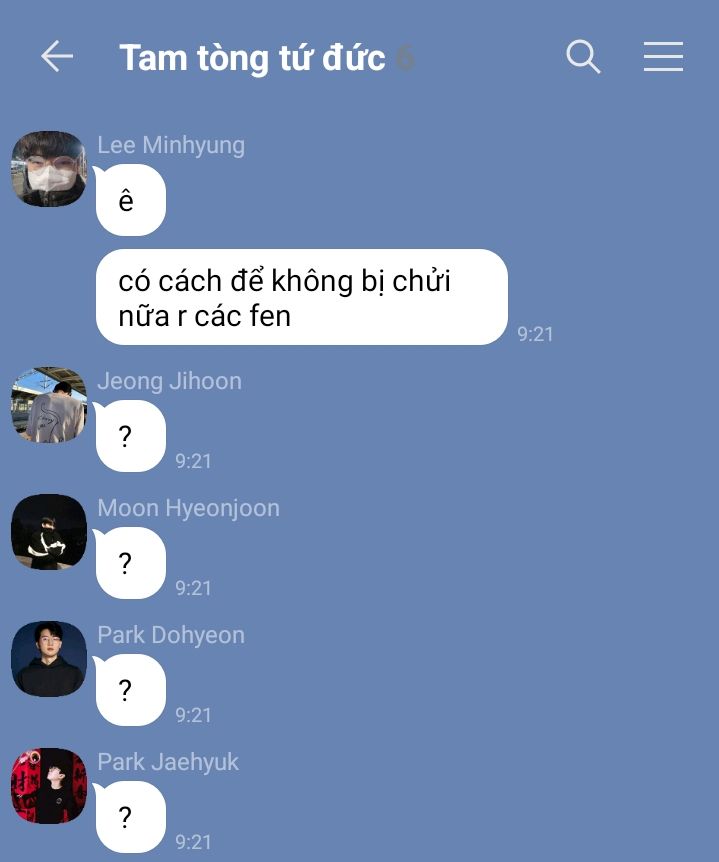Open Park Jaehyuk's profile picture
Image resolution: width=719 pixels, height=862 pixels.
tap(49, 786)
